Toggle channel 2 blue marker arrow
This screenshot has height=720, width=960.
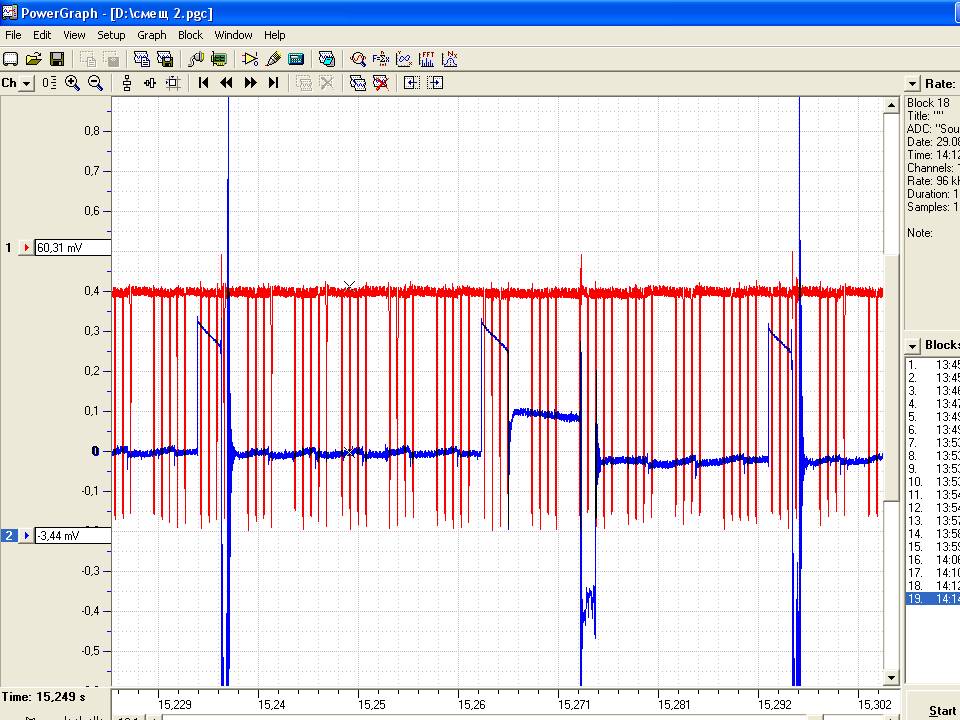click(x=26, y=536)
